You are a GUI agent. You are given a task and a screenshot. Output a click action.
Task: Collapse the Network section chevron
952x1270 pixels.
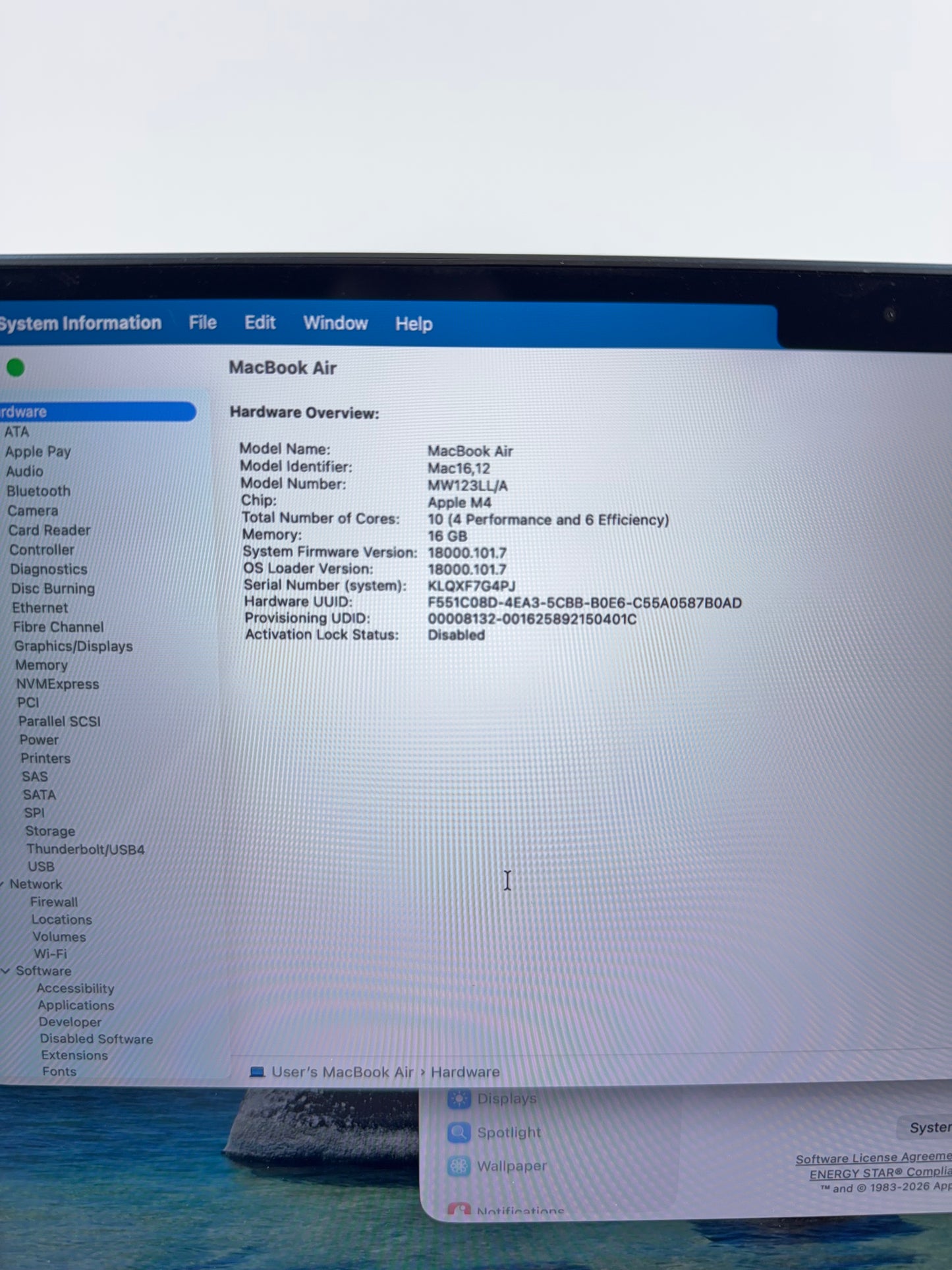click(x=2, y=883)
